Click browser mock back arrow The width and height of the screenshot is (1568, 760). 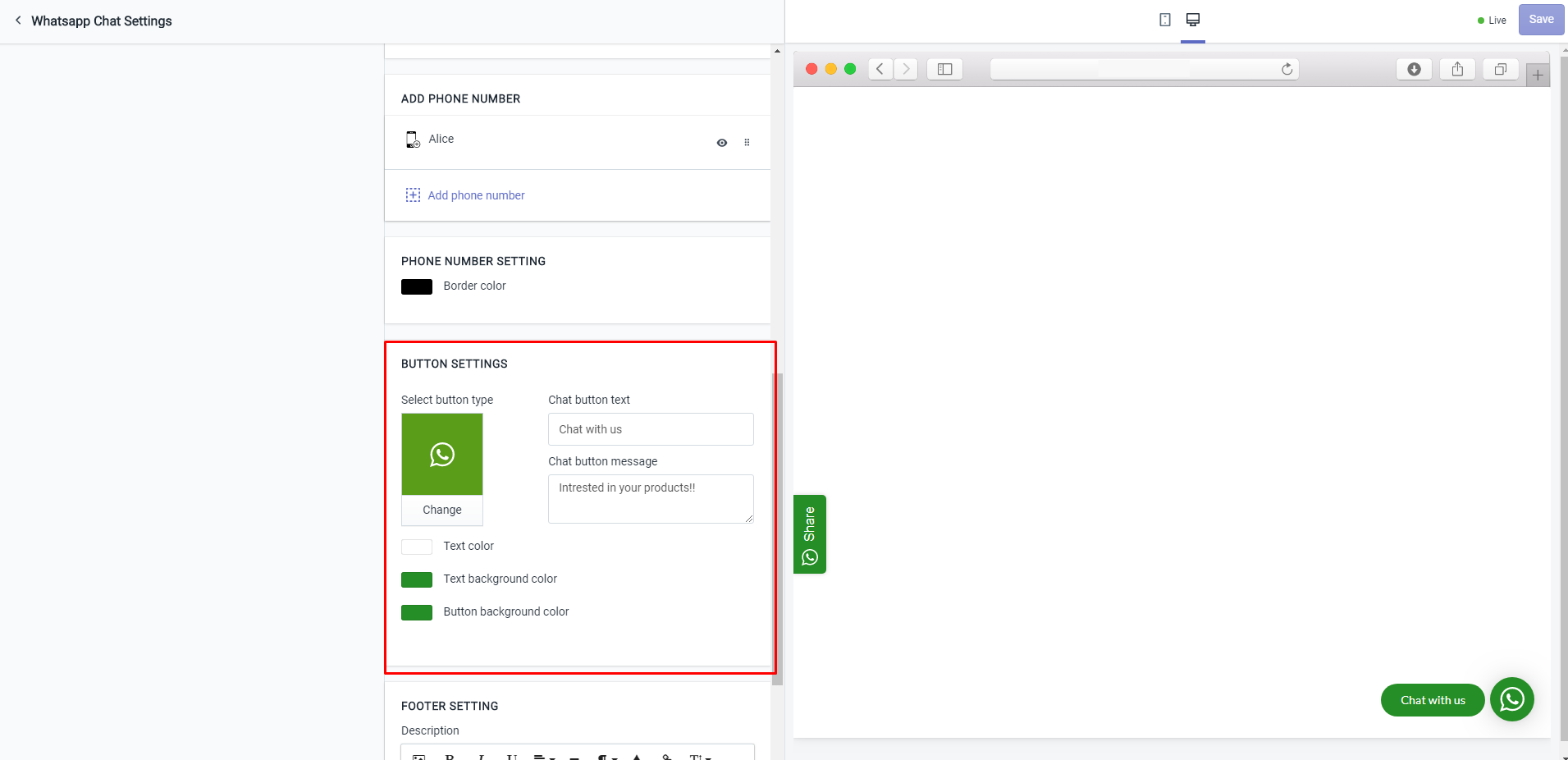(880, 69)
